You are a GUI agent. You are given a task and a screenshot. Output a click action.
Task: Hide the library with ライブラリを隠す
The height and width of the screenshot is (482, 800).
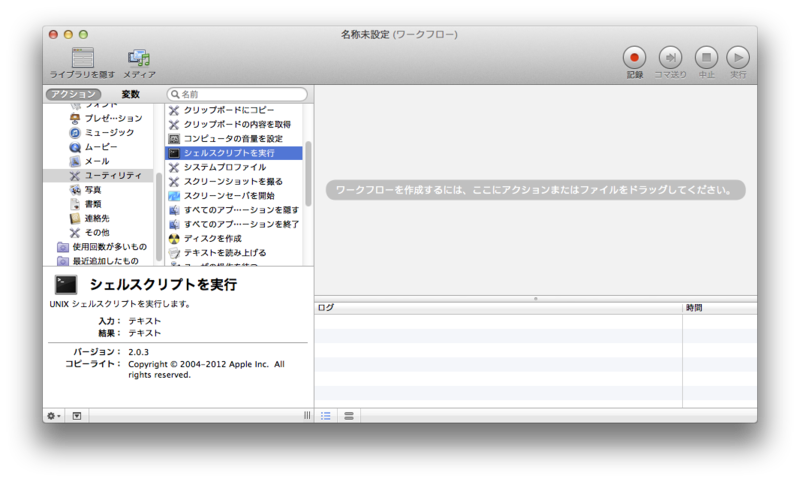[83, 63]
